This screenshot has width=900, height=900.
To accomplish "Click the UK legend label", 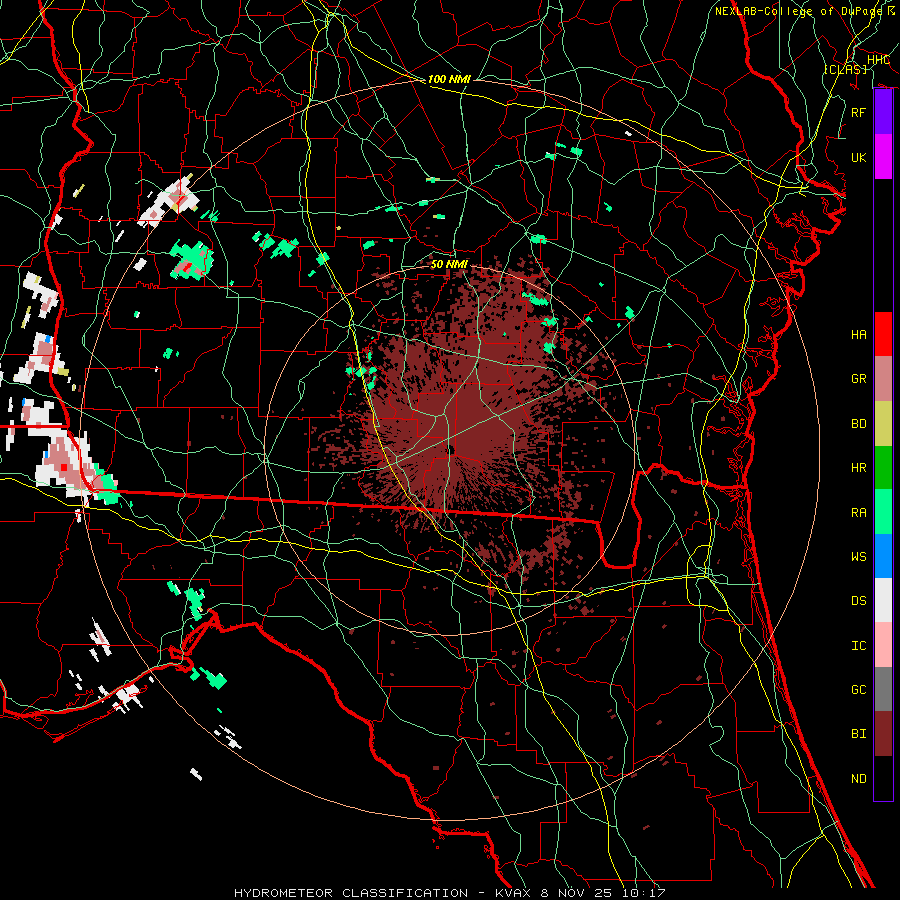I will [858, 158].
